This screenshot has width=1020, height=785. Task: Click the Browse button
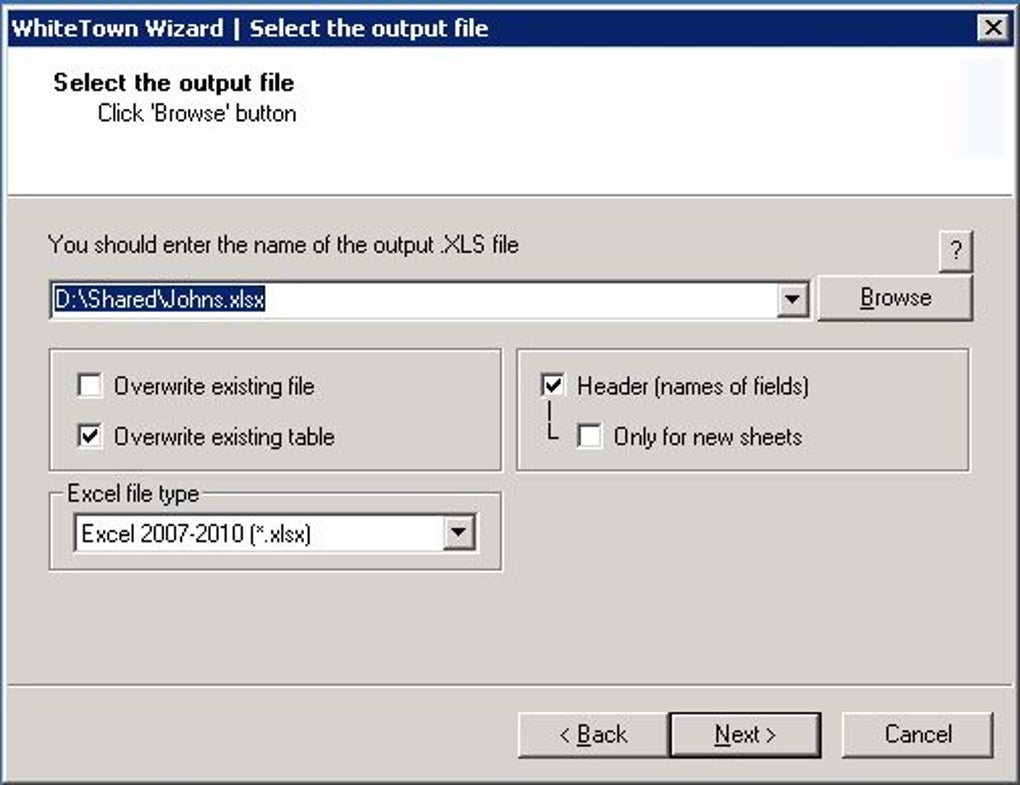(x=895, y=298)
